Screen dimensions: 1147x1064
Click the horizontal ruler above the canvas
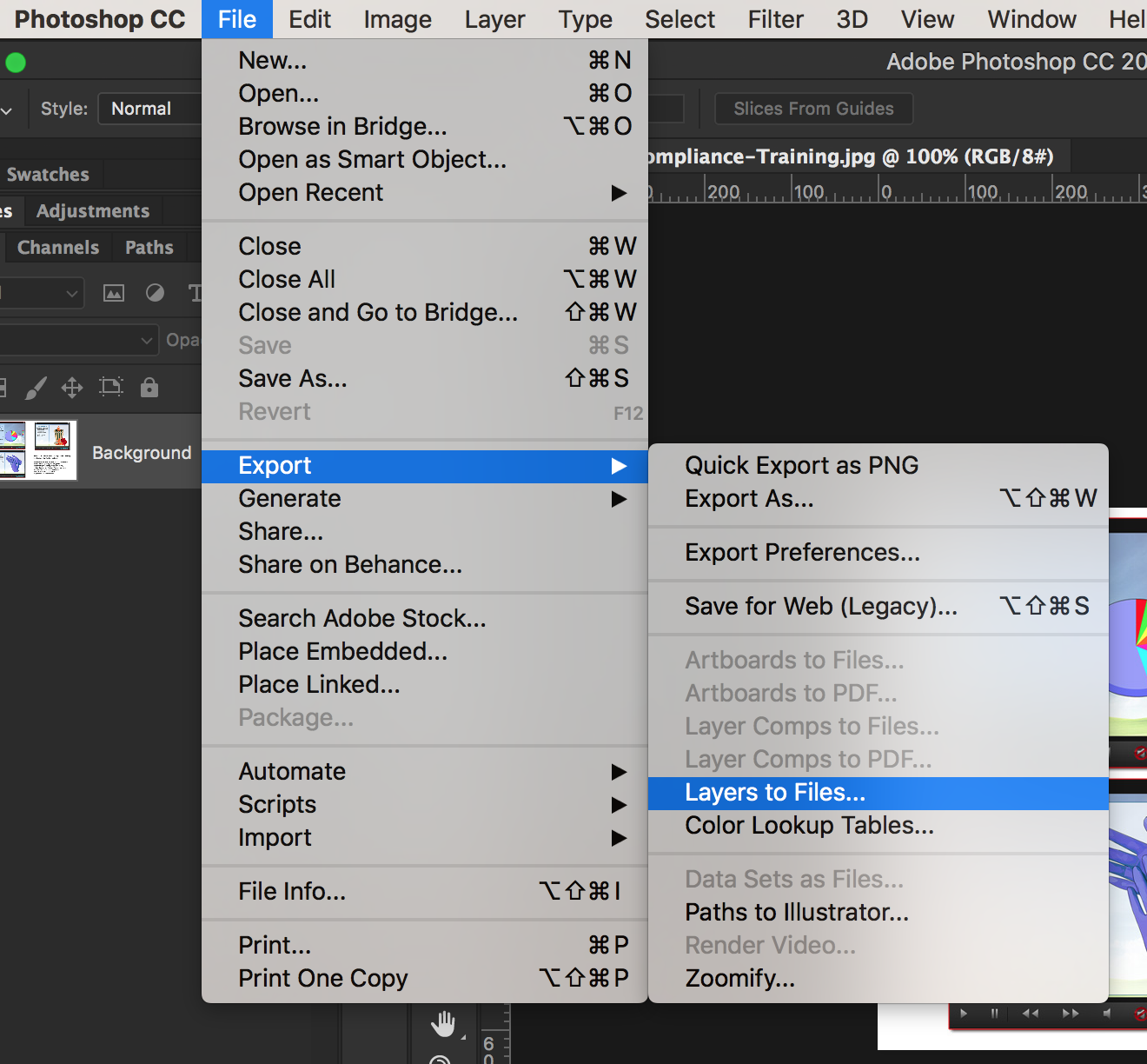pos(897,190)
